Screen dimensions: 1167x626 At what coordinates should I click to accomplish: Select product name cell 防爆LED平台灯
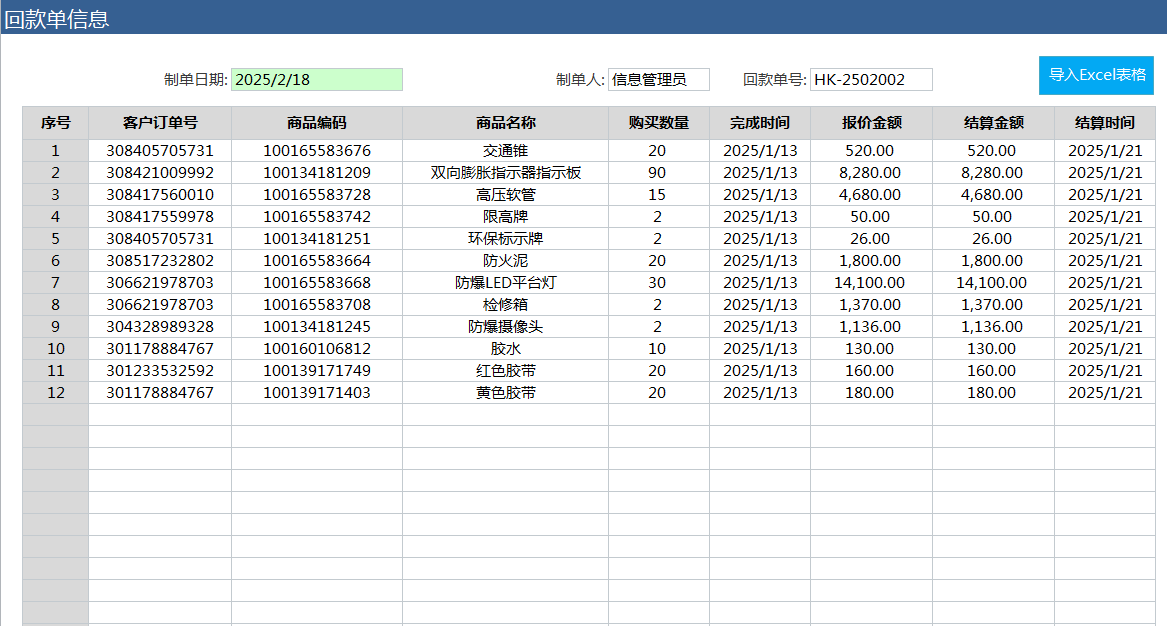[x=505, y=283]
